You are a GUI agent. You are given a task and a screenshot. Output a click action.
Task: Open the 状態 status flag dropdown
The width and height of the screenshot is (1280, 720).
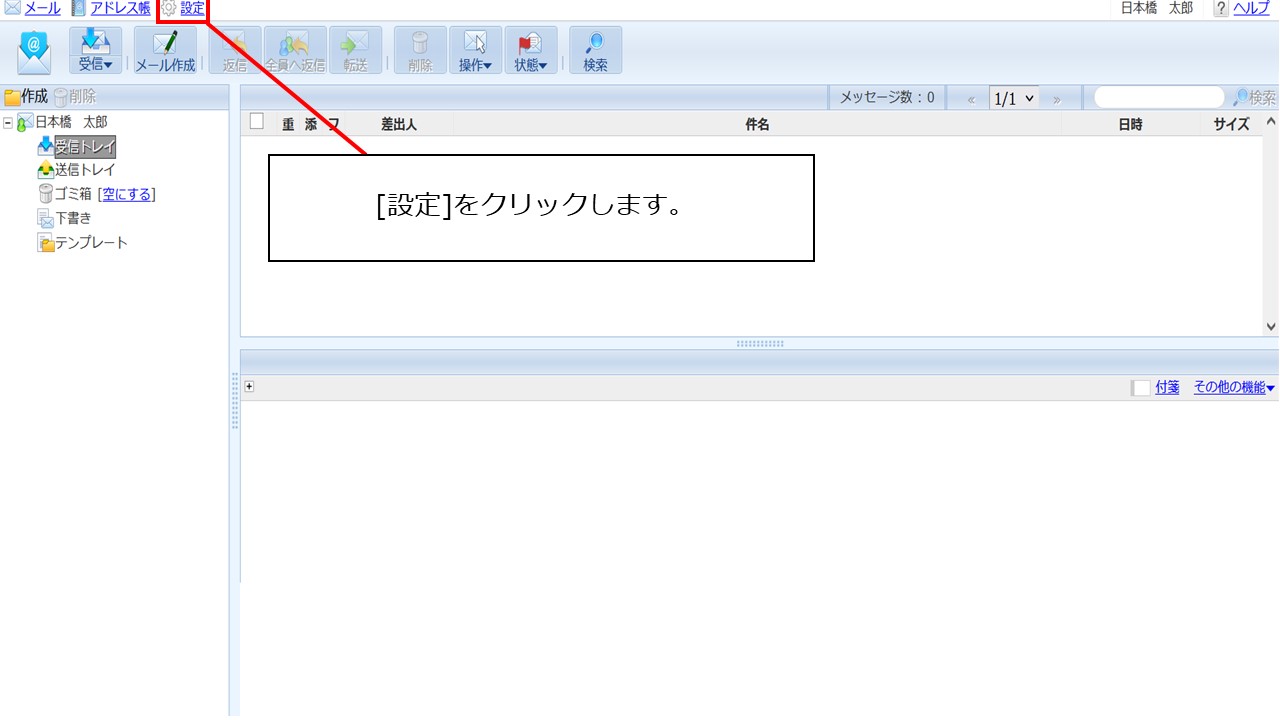pyautogui.click(x=531, y=50)
